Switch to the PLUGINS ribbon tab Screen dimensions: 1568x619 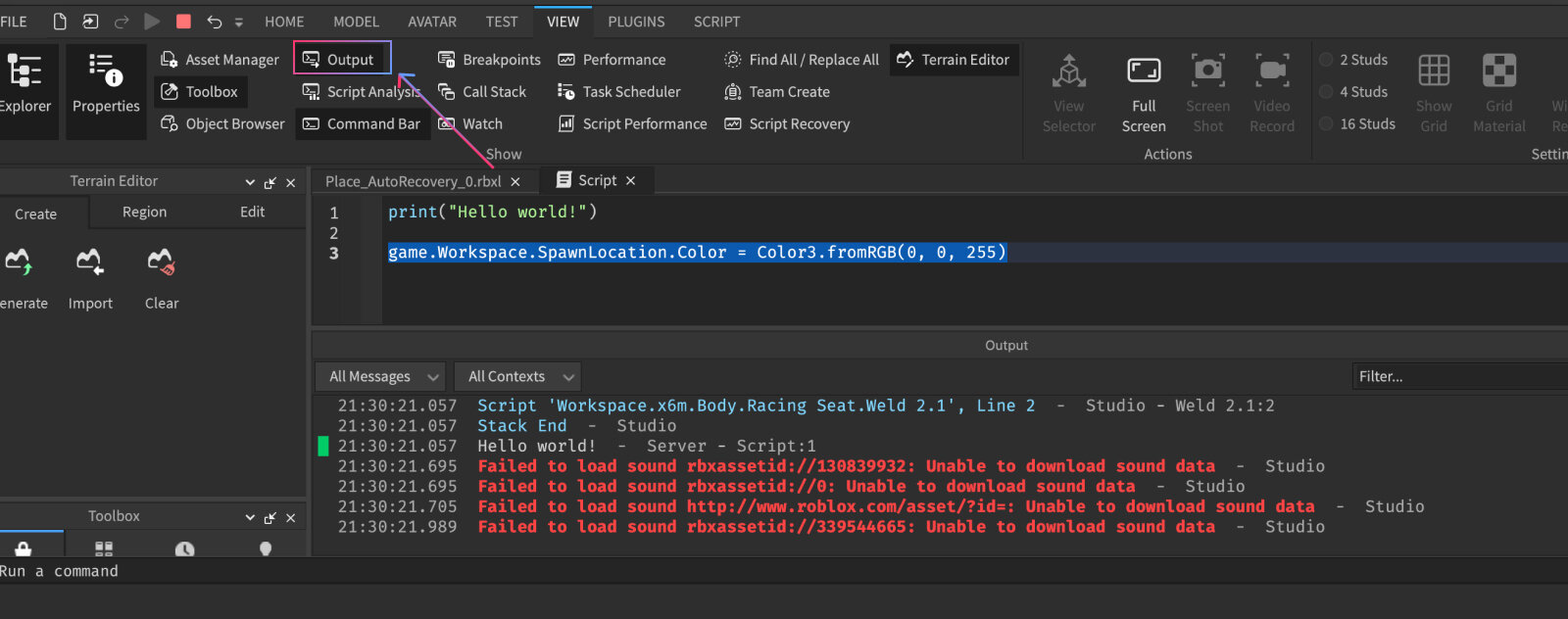tap(636, 21)
